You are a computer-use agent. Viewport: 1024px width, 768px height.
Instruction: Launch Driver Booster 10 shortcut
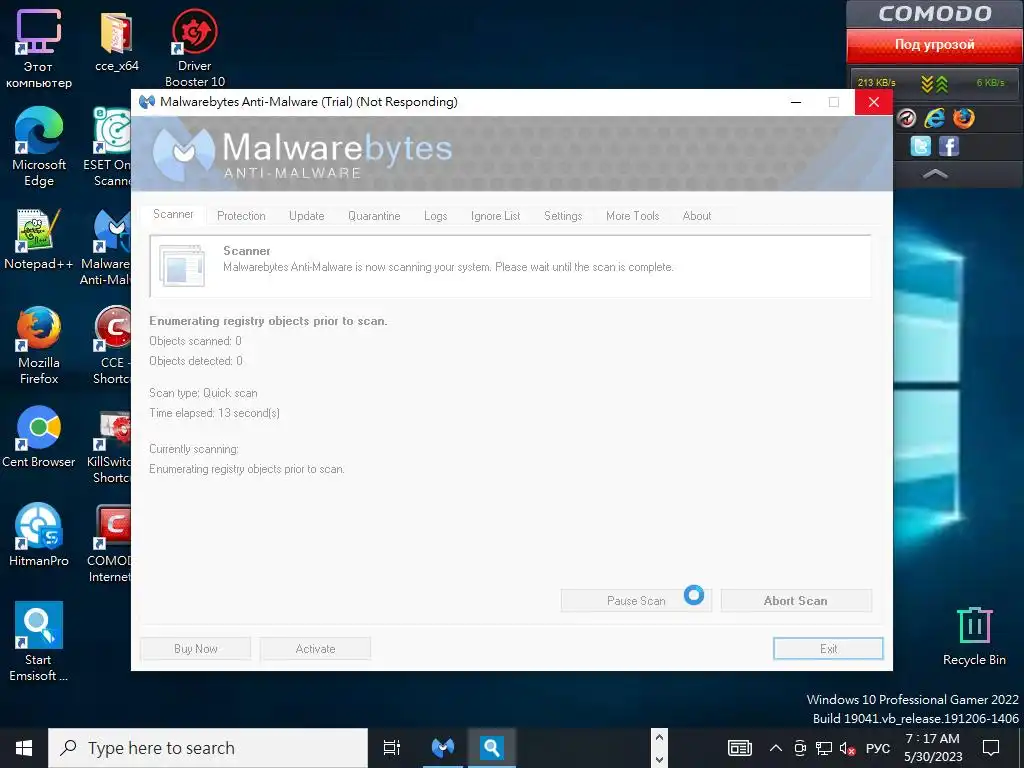coord(195,48)
